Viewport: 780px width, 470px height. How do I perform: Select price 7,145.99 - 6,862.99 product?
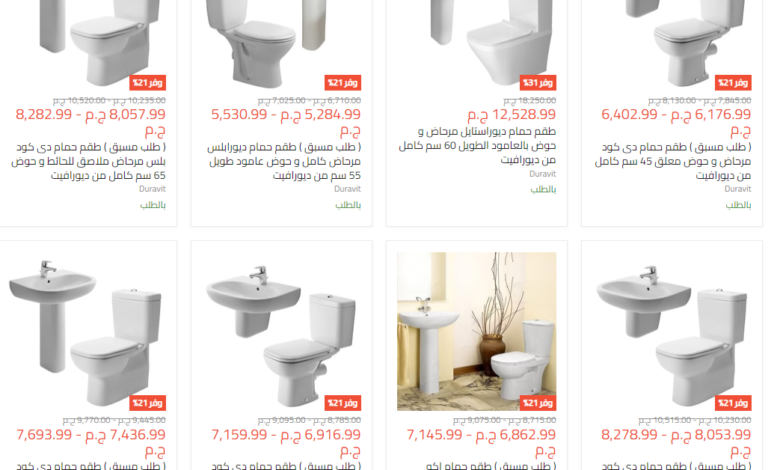pos(481,443)
